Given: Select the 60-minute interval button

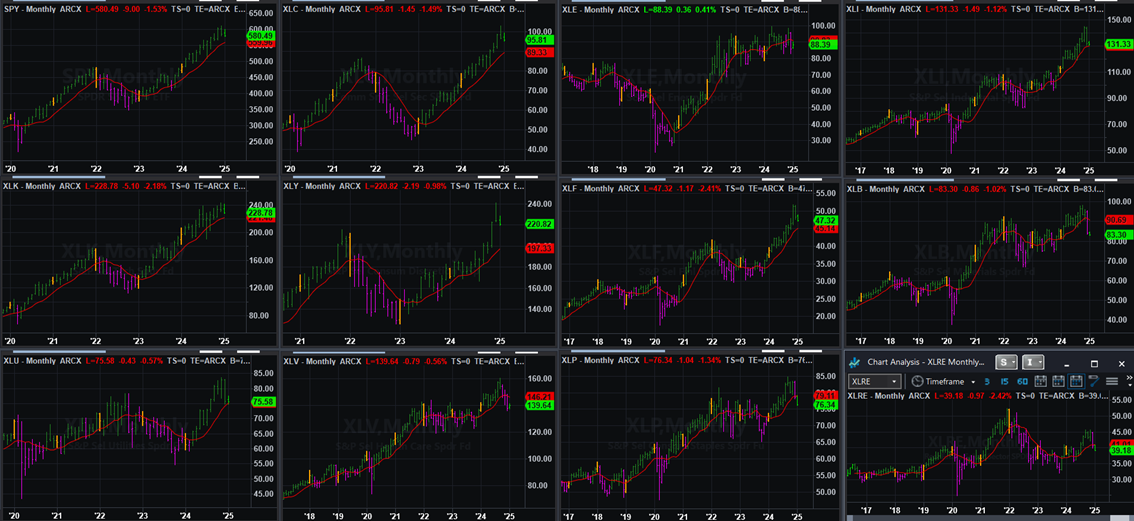Looking at the screenshot, I should [x=1023, y=381].
